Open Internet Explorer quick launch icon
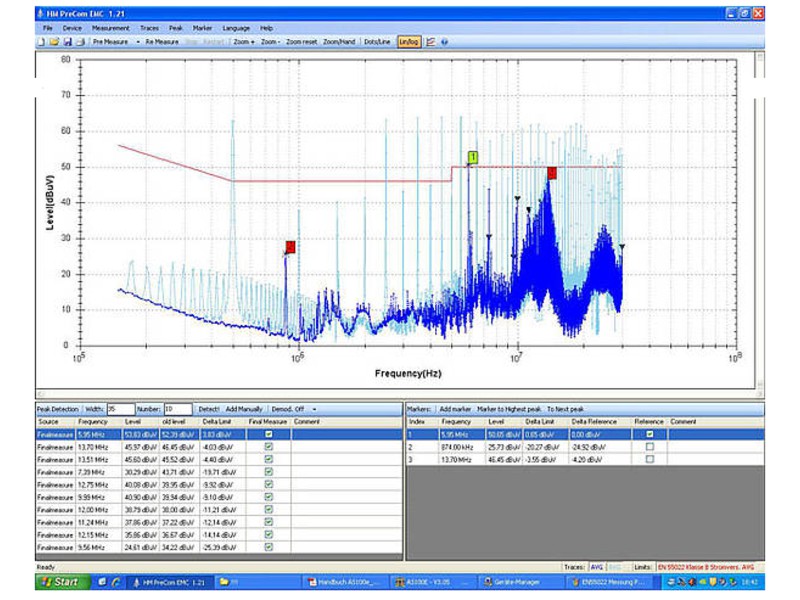Image resolution: width=800 pixels, height=600 pixels. tap(116, 582)
